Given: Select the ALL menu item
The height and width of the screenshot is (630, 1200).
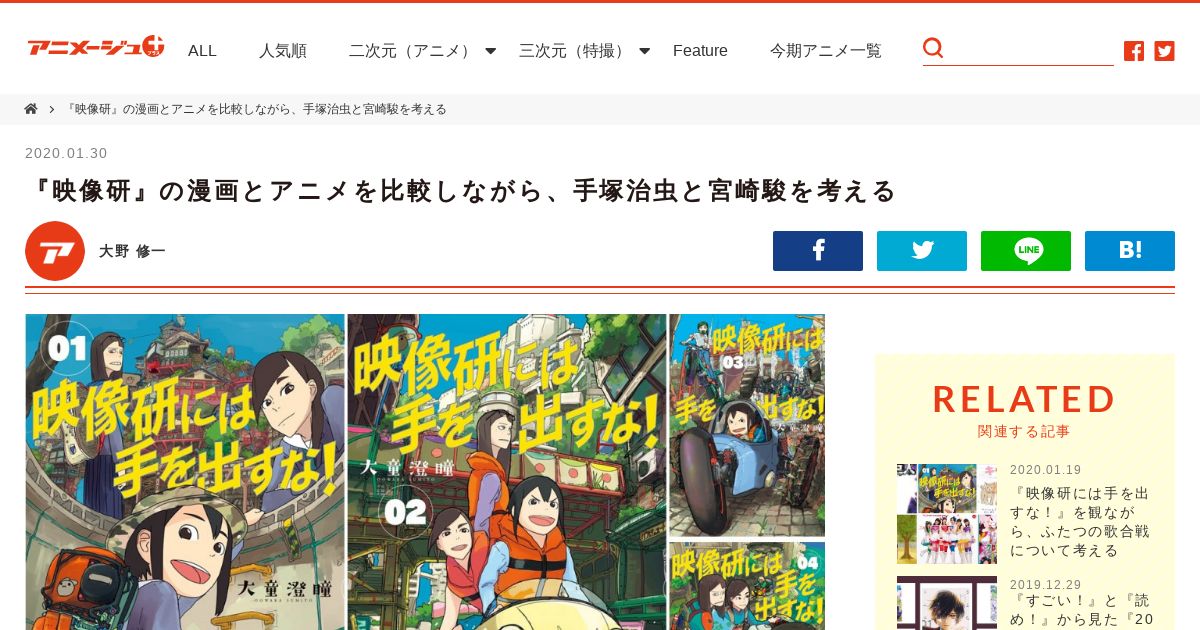Looking at the screenshot, I should point(202,51).
